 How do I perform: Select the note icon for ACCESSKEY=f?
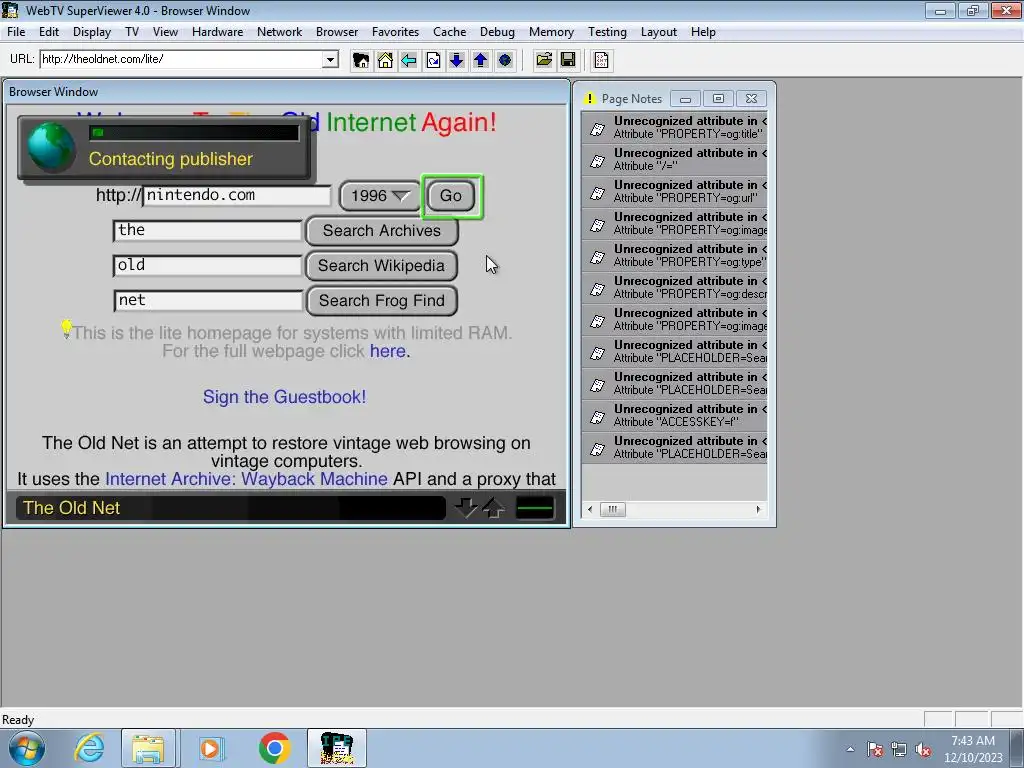click(x=598, y=416)
